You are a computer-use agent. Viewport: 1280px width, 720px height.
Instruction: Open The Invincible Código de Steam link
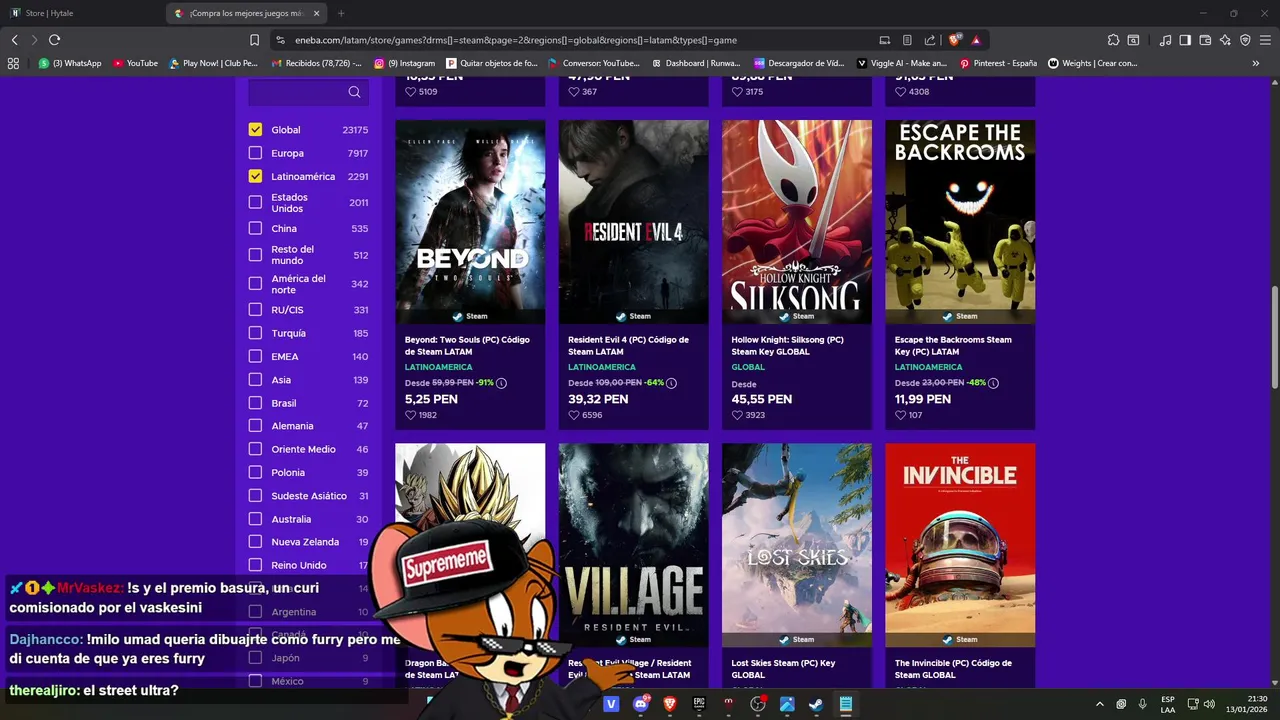(x=953, y=668)
